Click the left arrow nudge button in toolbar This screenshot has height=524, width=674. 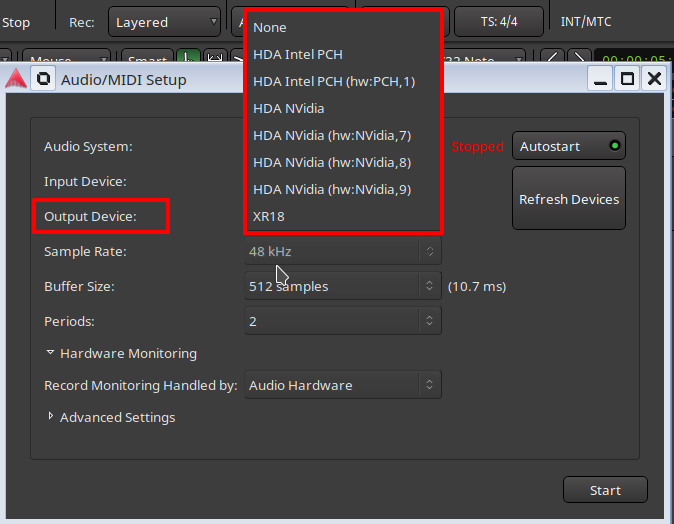click(553, 60)
